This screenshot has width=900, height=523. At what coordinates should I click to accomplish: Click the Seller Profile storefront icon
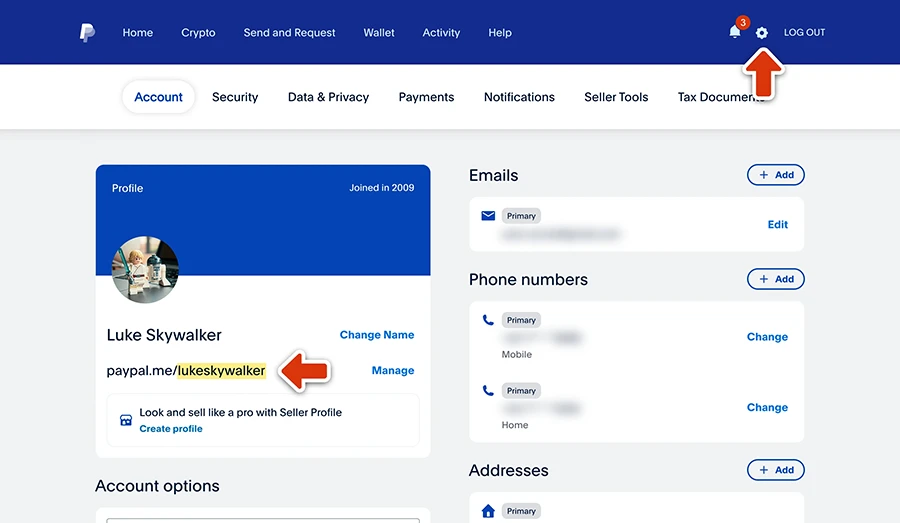click(126, 420)
